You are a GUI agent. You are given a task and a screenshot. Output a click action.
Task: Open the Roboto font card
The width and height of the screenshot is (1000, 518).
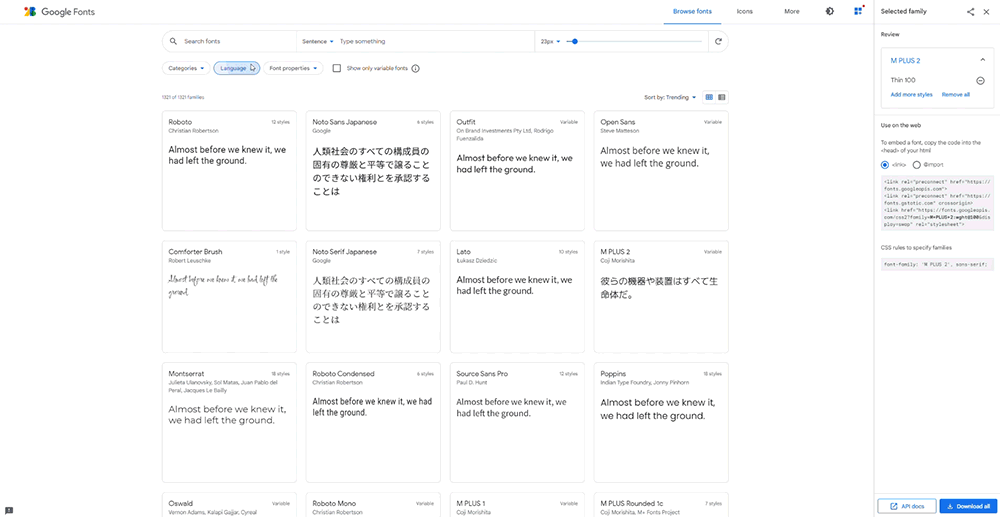tap(229, 170)
